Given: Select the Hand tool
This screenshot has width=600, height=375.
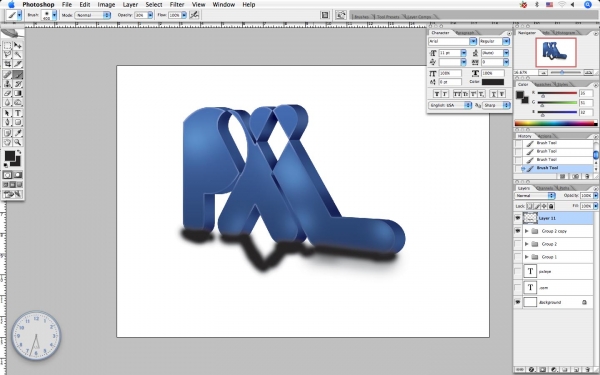Looking at the screenshot, I should (7, 142).
